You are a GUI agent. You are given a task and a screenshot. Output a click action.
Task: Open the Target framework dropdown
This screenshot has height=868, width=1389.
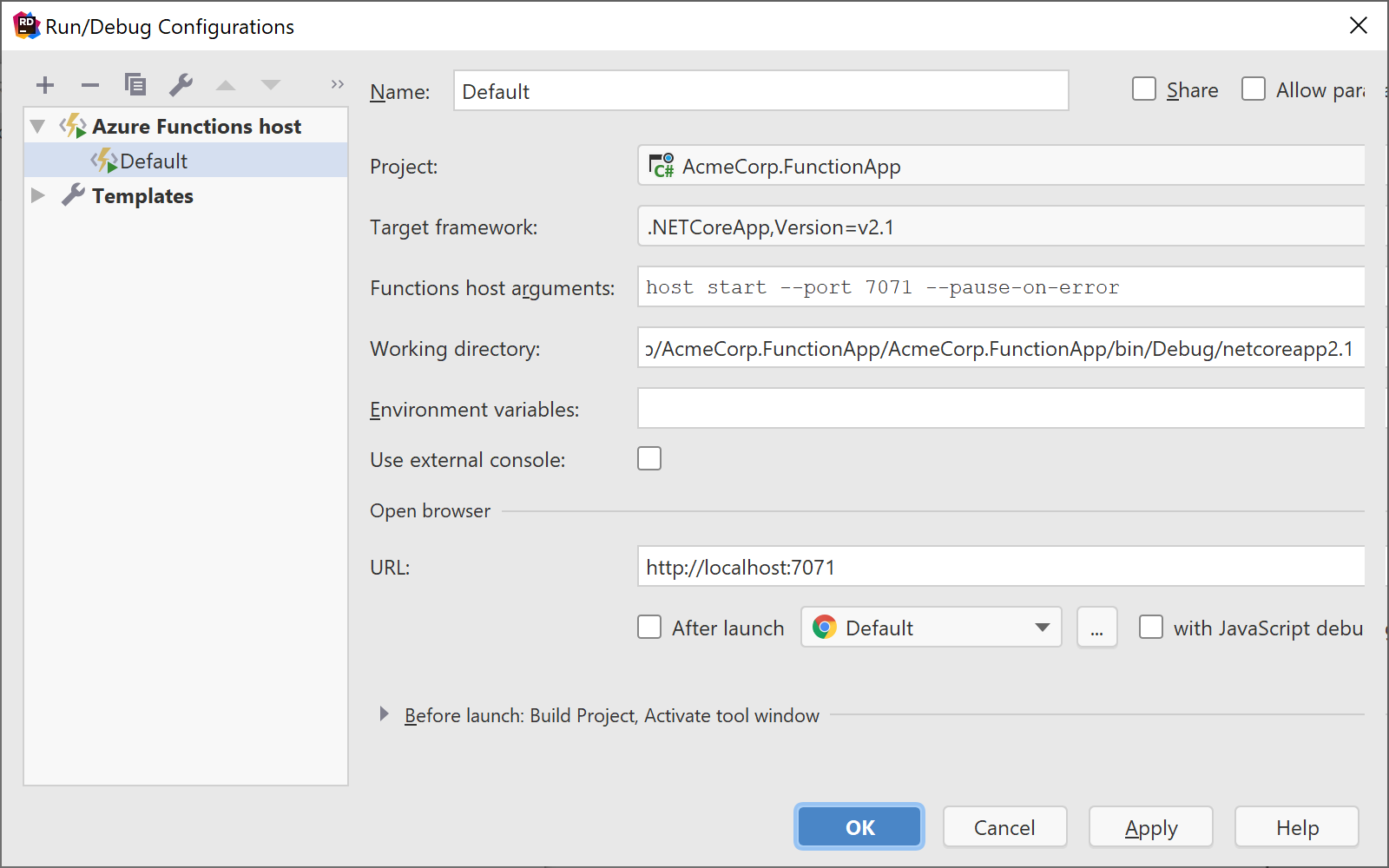tap(1001, 226)
